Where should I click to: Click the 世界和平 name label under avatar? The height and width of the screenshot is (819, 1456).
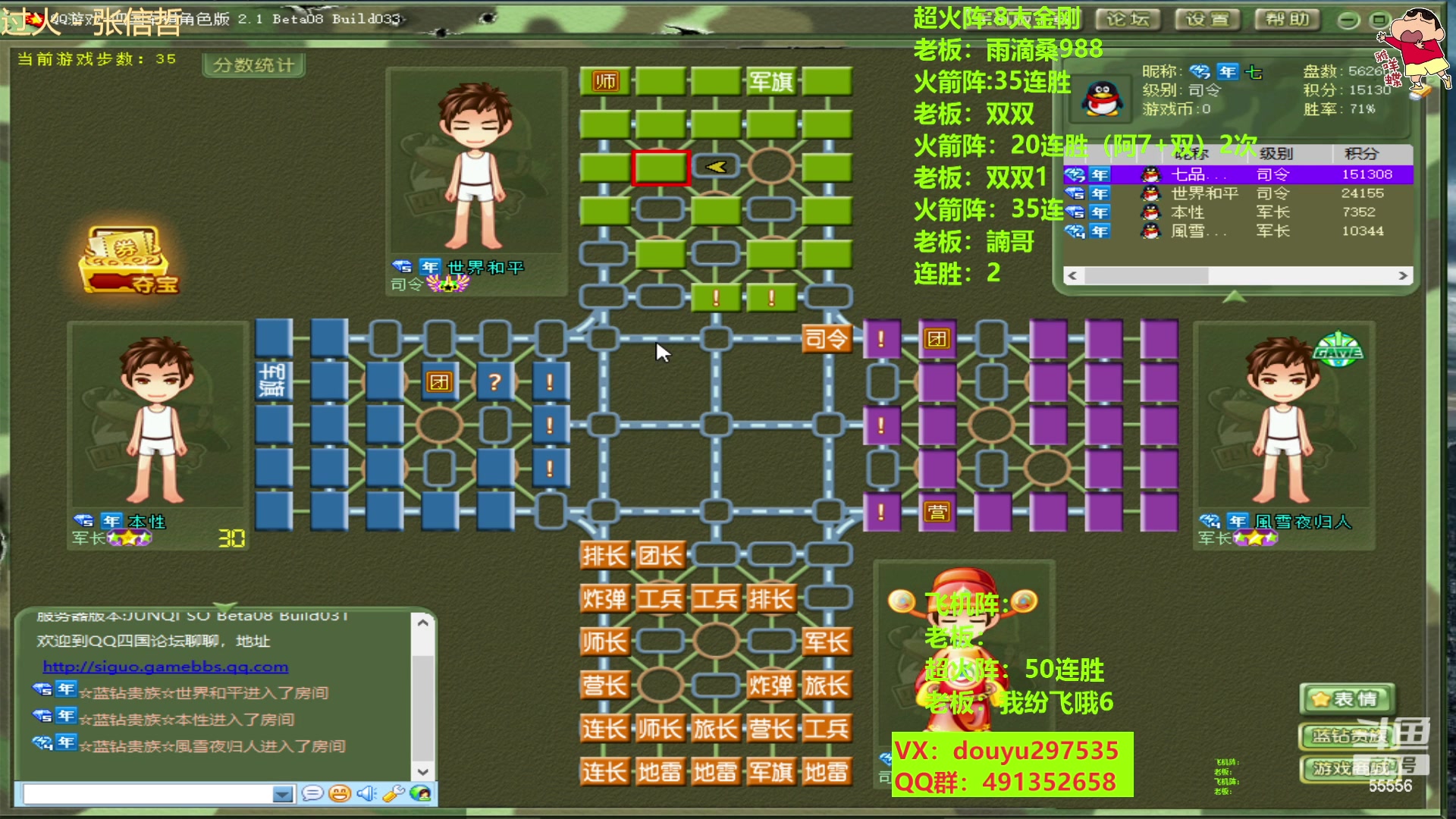(x=485, y=267)
